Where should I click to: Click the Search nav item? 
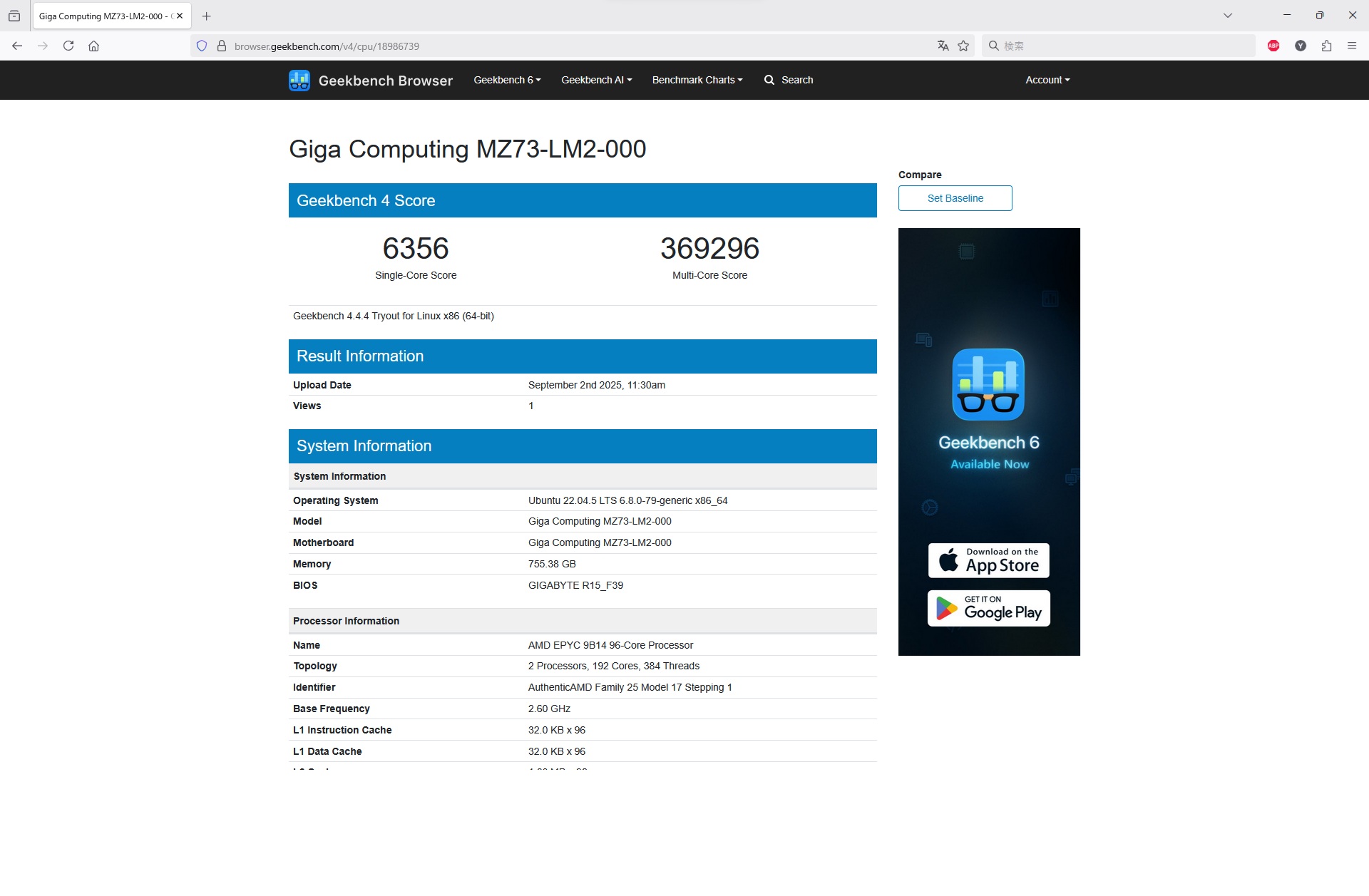click(x=789, y=80)
